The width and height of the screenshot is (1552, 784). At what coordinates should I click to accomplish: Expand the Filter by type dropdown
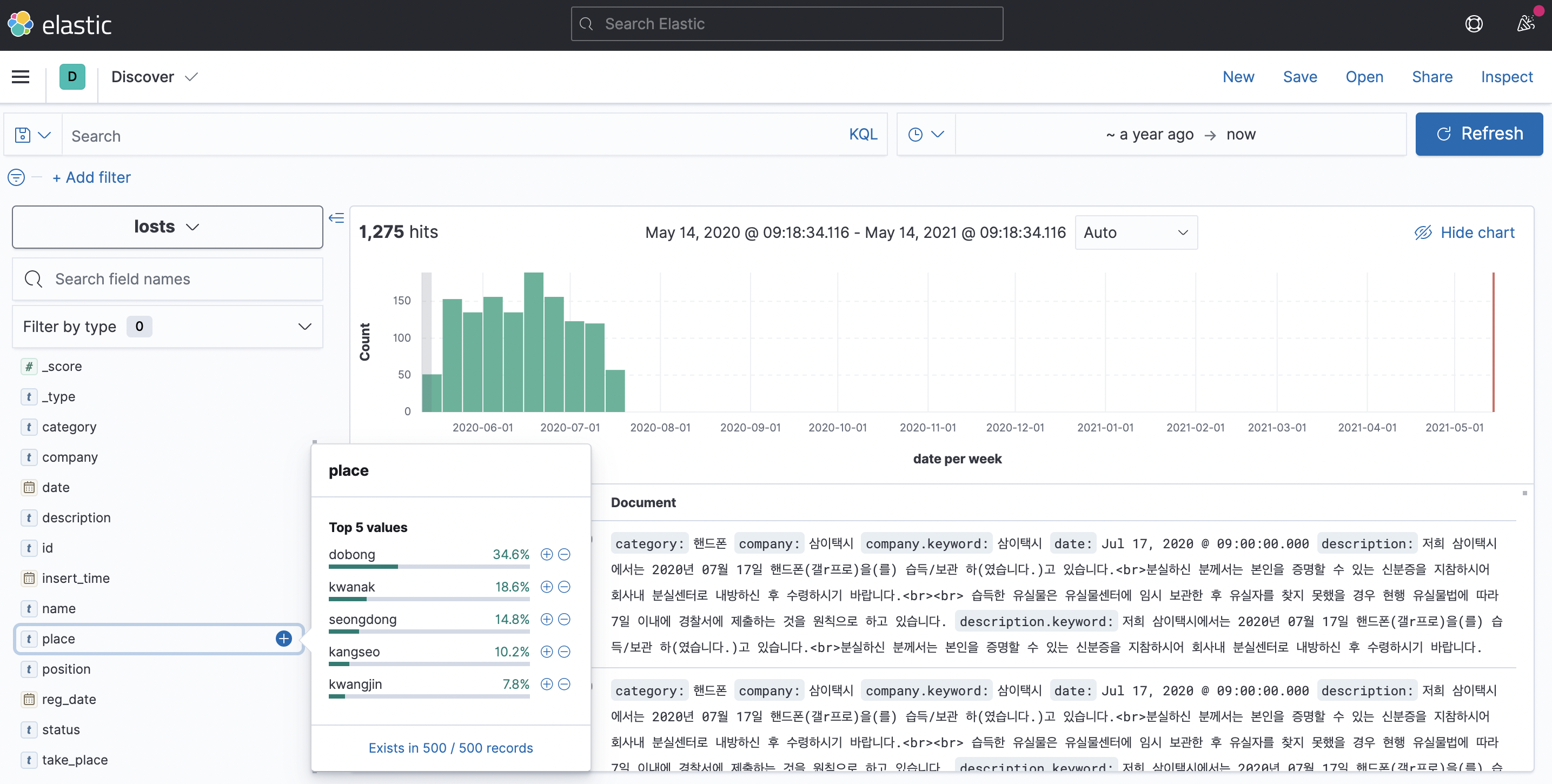coord(168,327)
